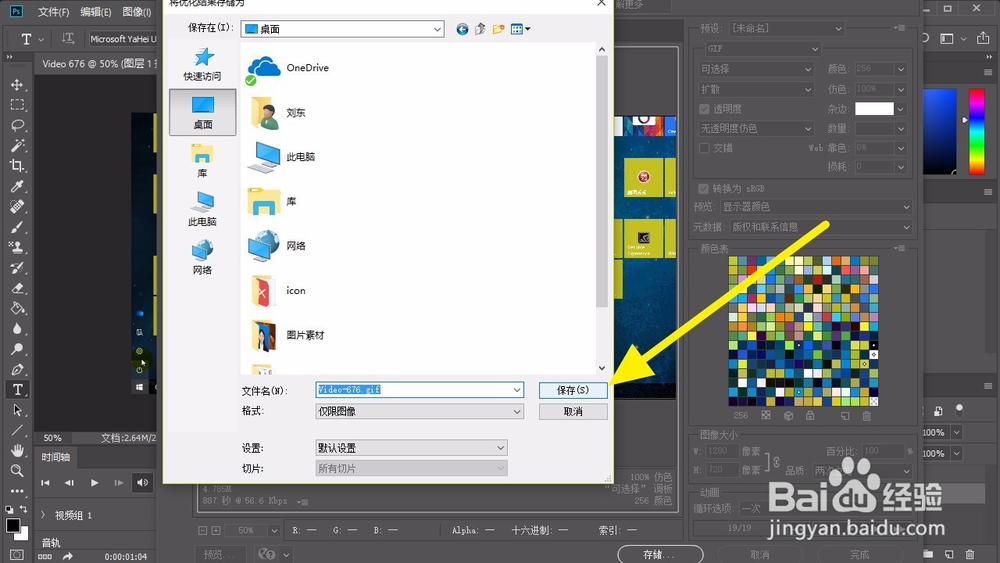Open This PC in save dialog sidebar
The height and width of the screenshot is (563, 1000).
pos(202,209)
